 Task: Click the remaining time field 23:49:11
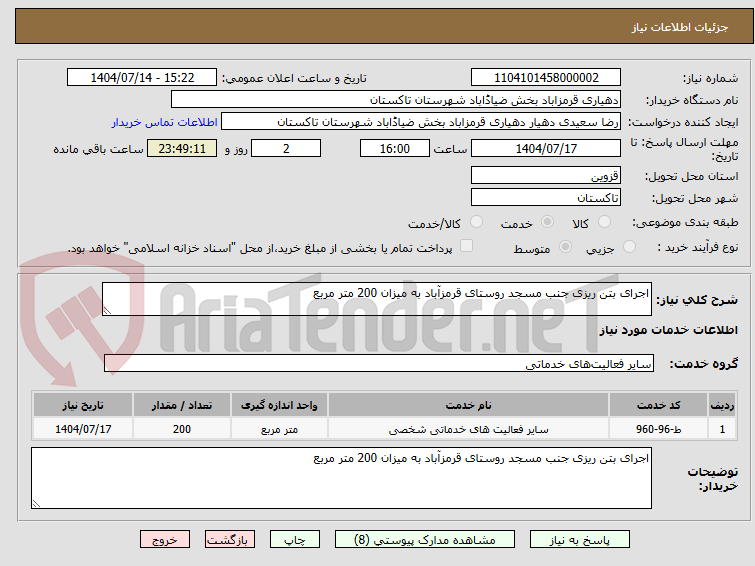[182, 148]
